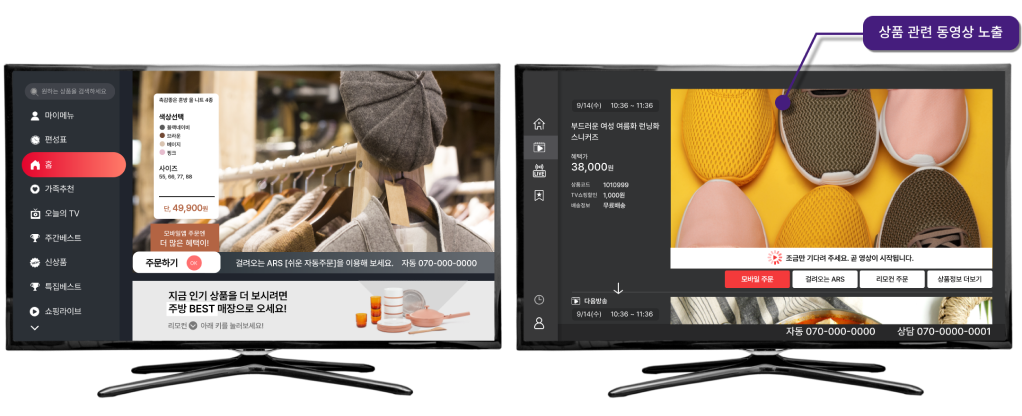Click 자동 070-000-0000 on right TV bar
Screen dimensions: 1022x416
point(830,332)
